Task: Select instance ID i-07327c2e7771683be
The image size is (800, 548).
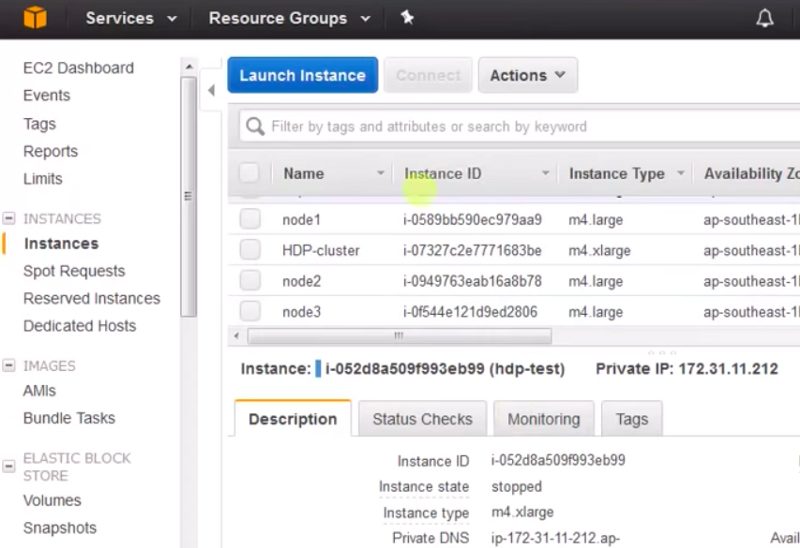Action: pyautogui.click(x=472, y=250)
